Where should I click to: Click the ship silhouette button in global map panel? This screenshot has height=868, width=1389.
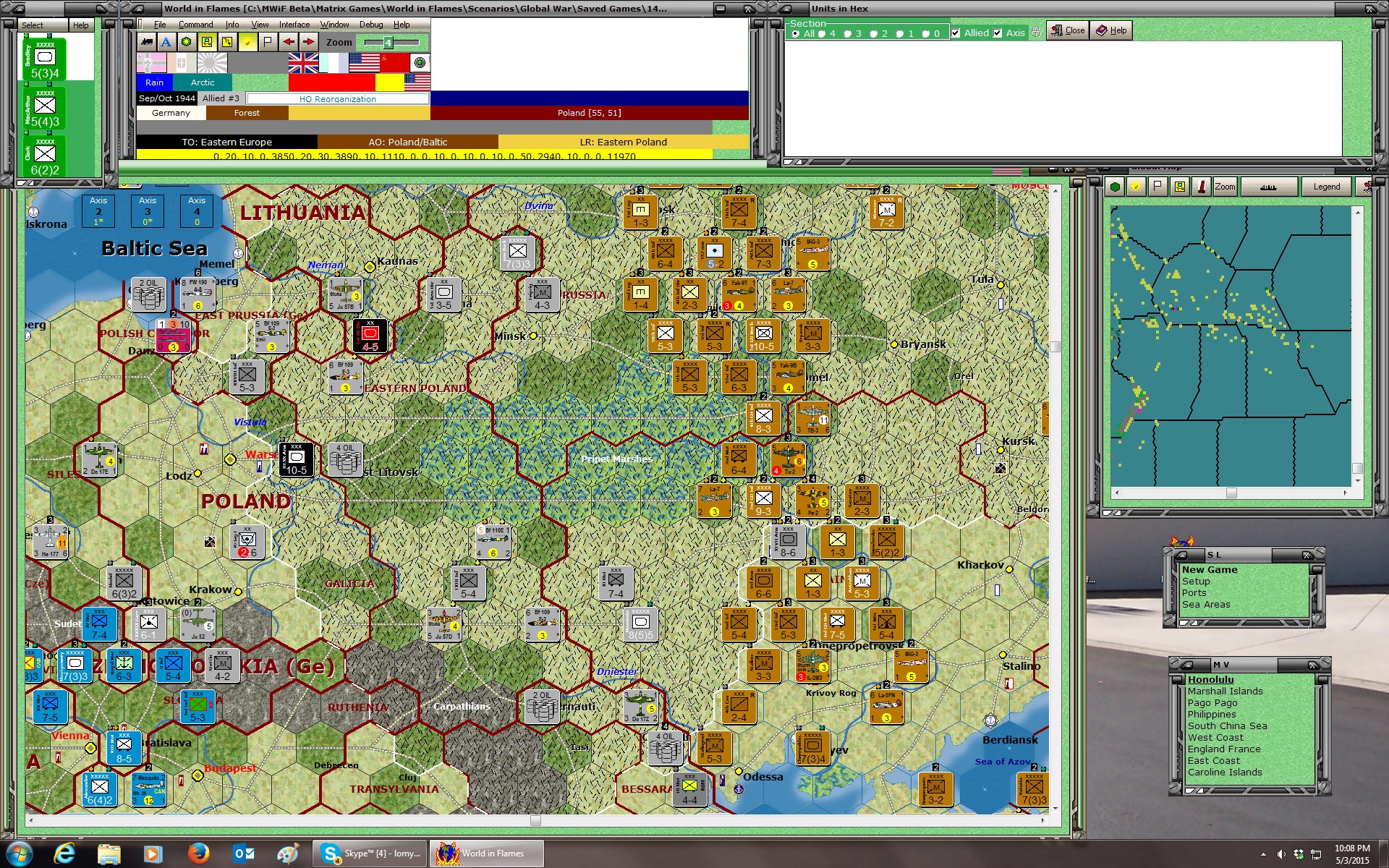[x=1267, y=187]
